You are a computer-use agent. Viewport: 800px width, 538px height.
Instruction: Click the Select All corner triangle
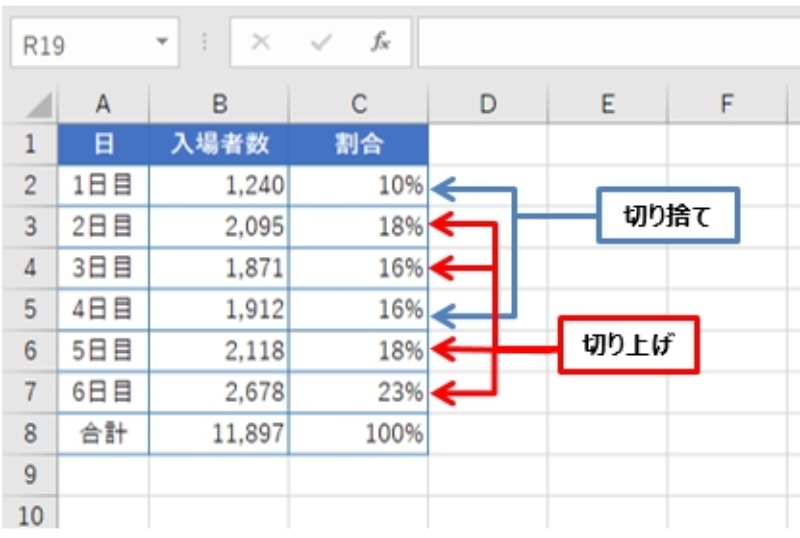pos(37,105)
